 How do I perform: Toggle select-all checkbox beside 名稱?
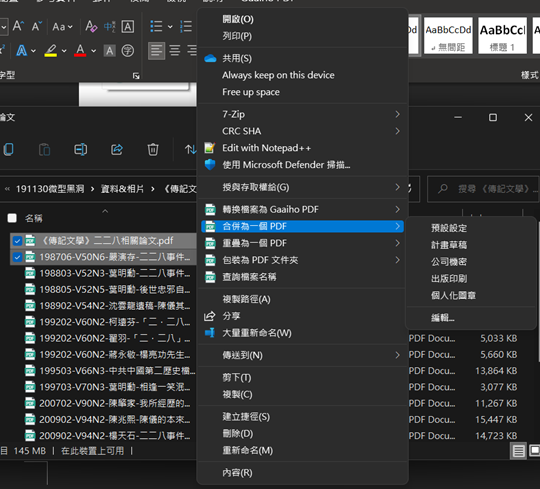click(x=12, y=218)
